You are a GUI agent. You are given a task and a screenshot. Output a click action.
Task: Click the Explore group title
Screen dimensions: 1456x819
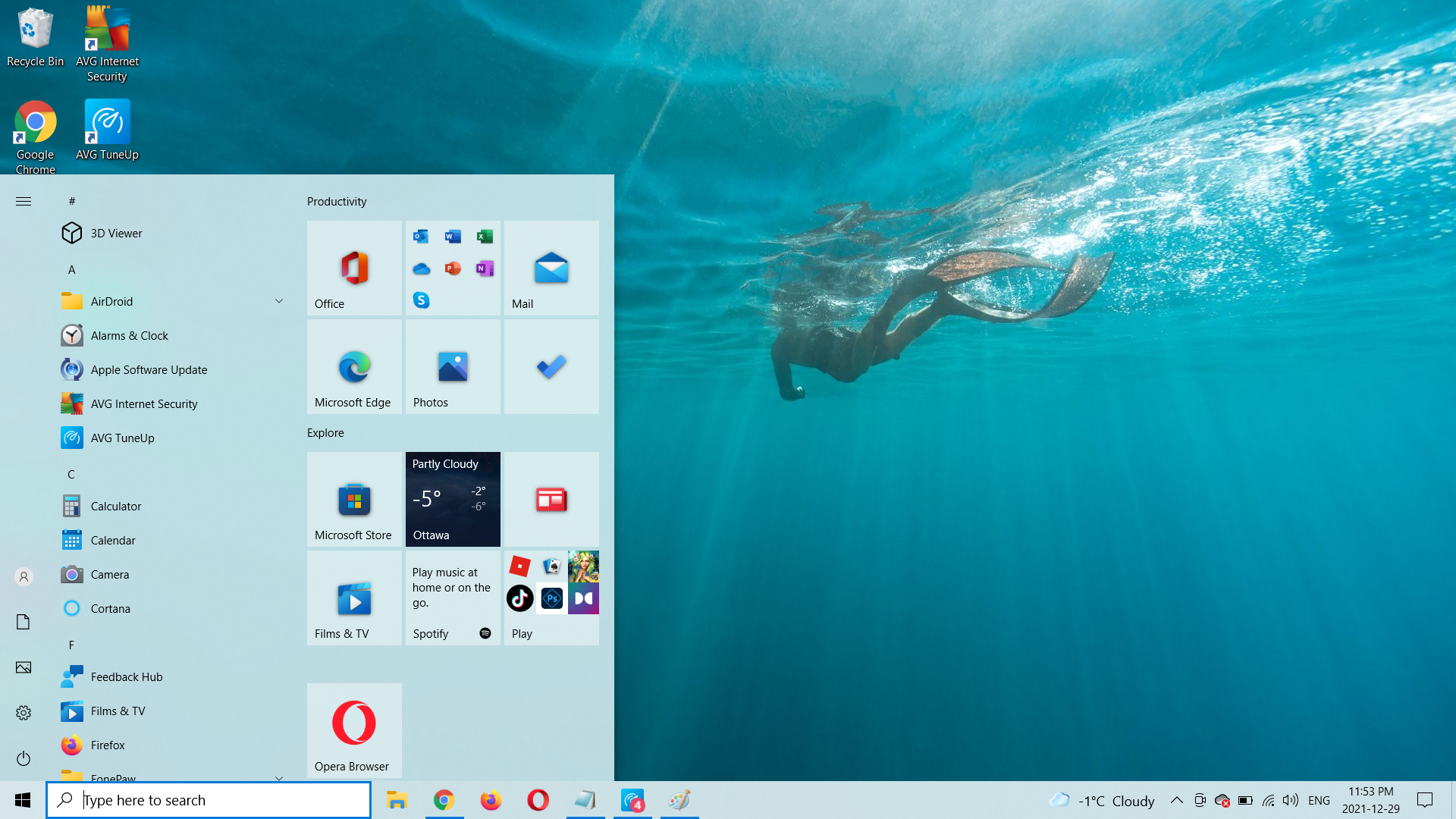pos(325,432)
